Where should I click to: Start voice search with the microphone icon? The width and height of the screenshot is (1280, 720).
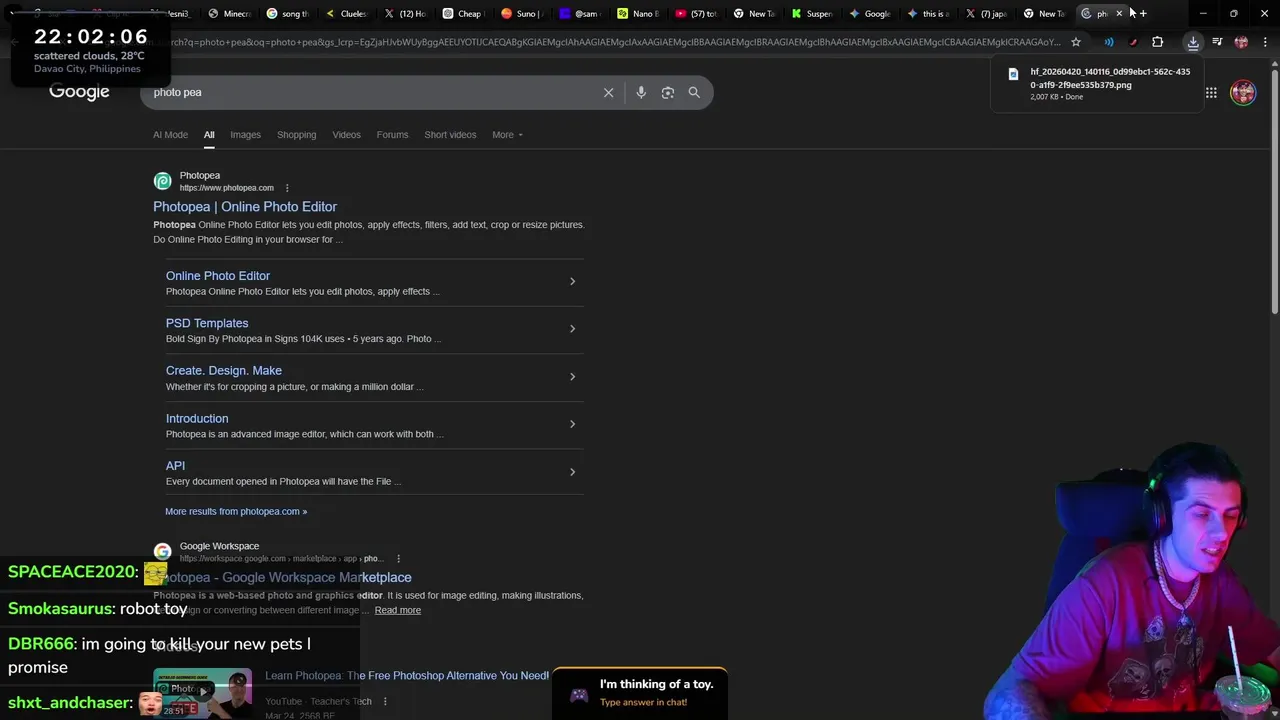tap(641, 92)
